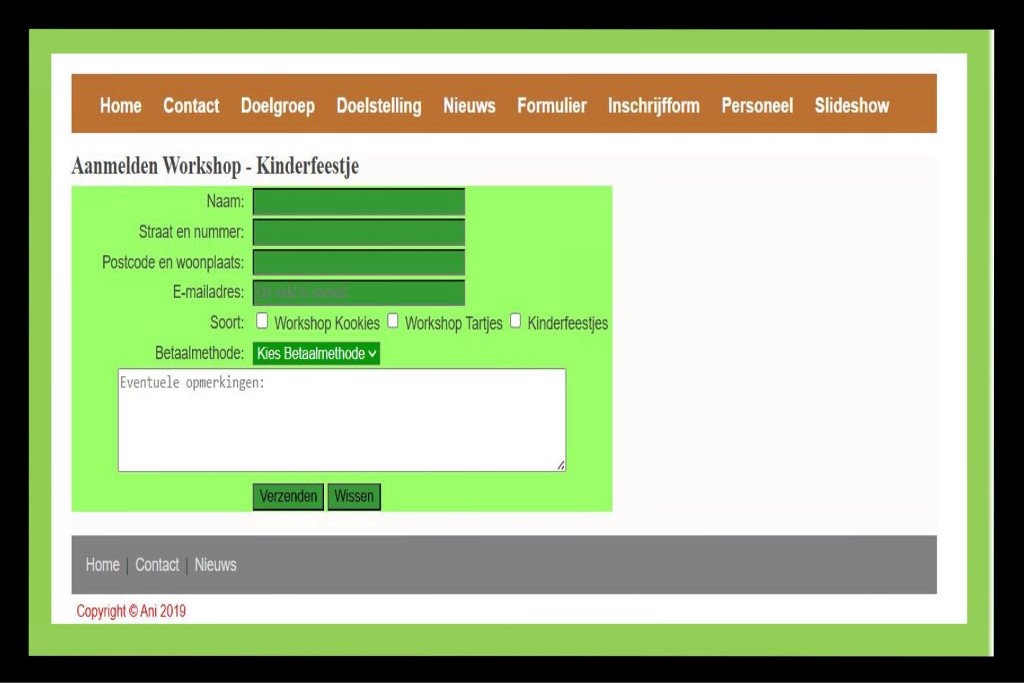Click the Naam input field
This screenshot has width=1024, height=683.
358,202
